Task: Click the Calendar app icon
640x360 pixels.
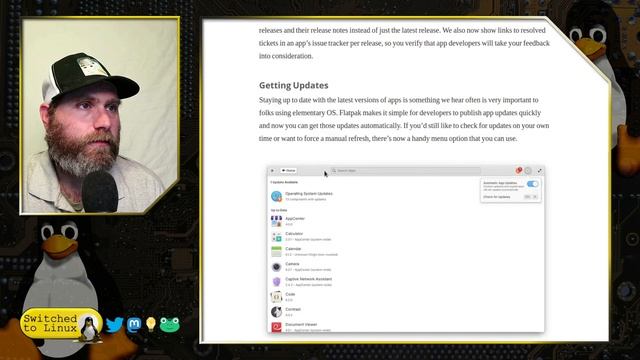Action: pos(276,251)
